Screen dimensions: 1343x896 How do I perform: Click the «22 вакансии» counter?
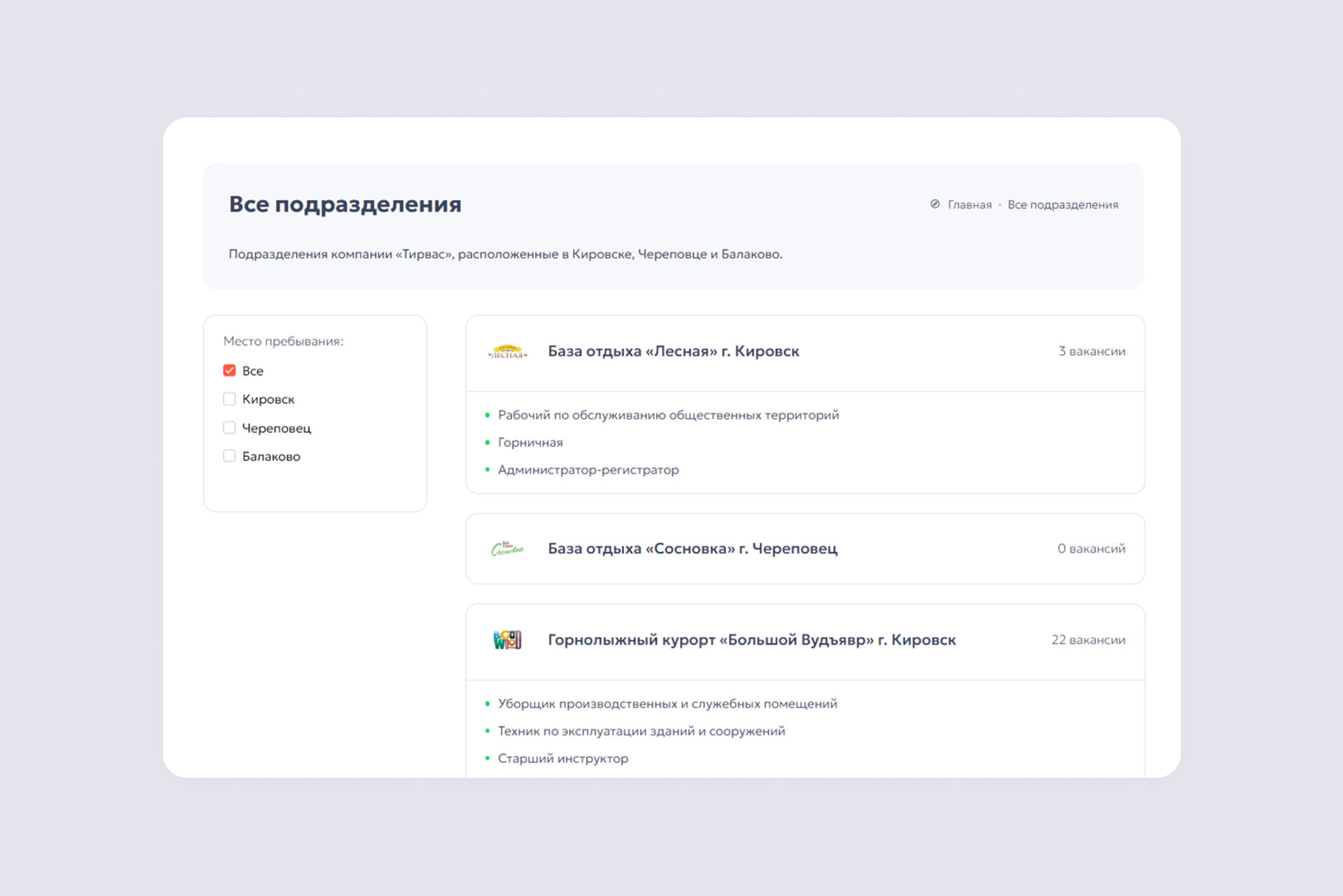[1088, 640]
